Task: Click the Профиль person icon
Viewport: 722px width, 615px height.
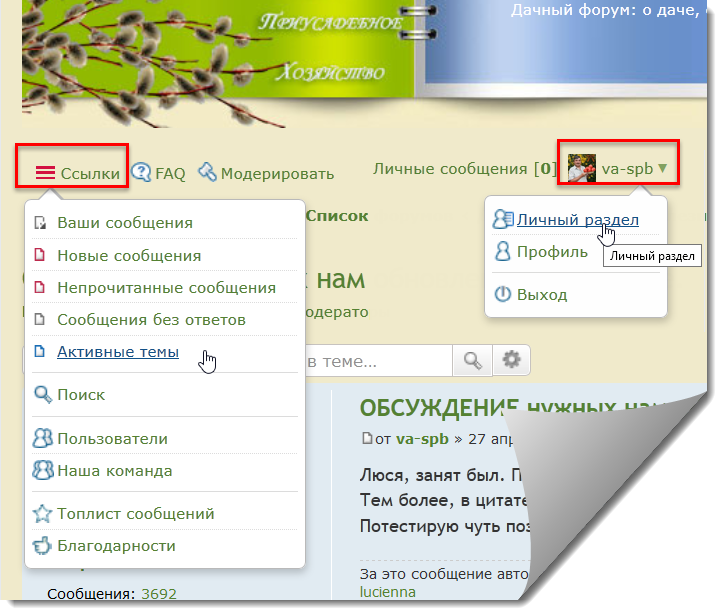Action: 504,252
